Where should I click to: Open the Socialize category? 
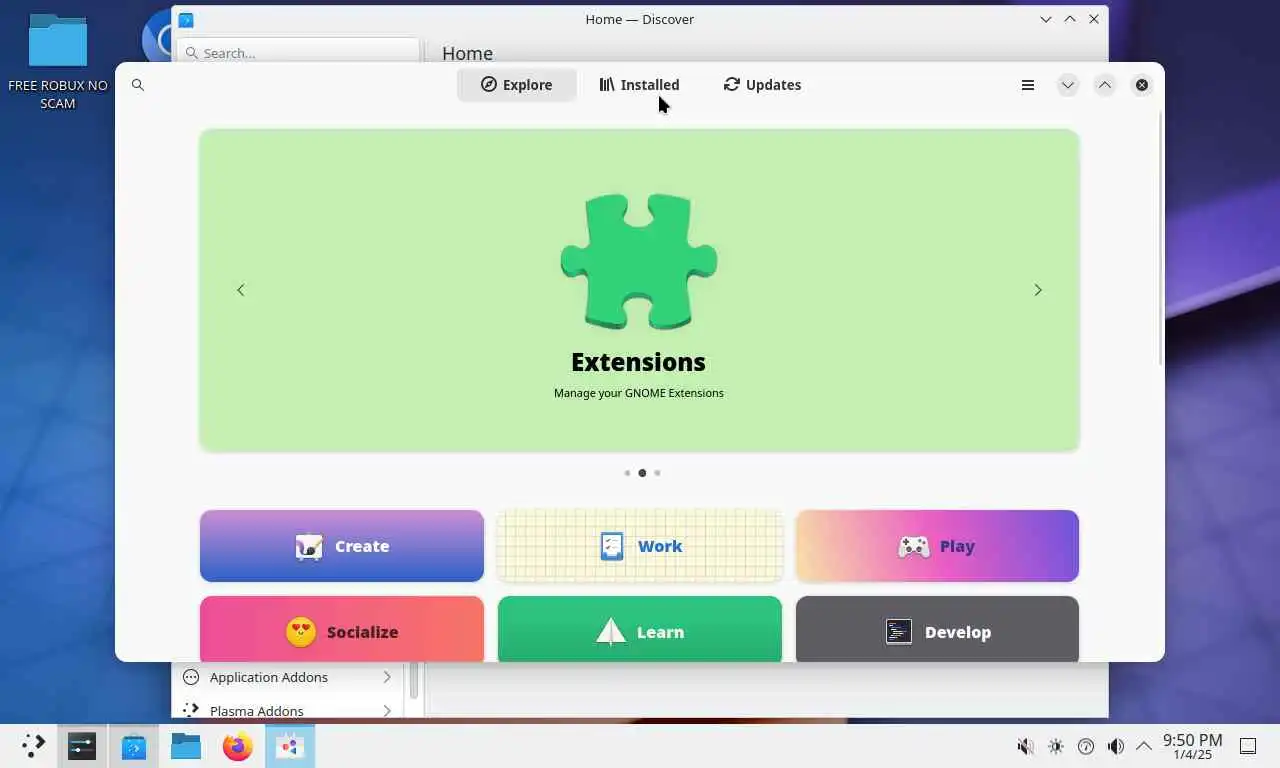[x=342, y=630]
